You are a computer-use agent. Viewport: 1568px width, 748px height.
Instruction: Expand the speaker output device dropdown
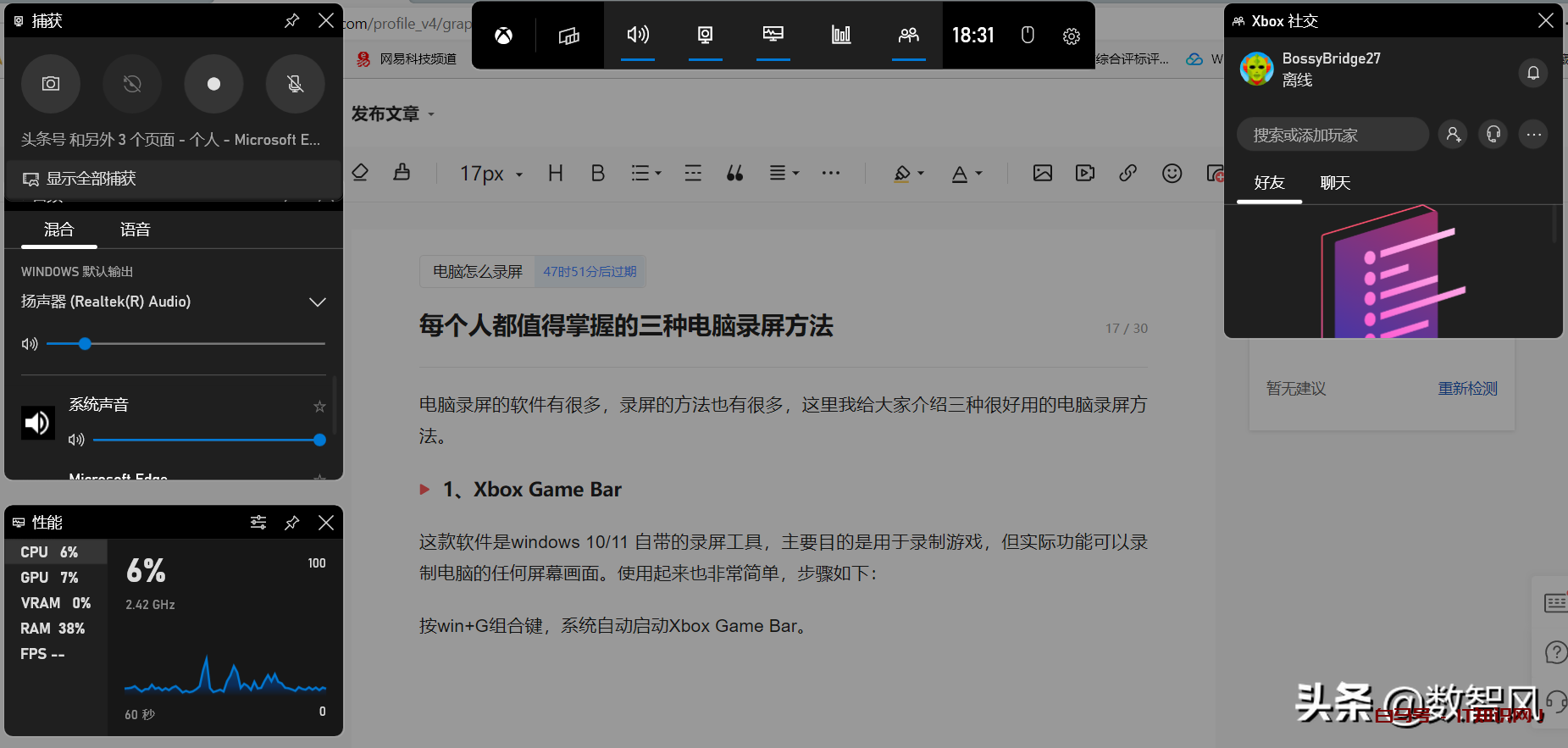click(x=317, y=302)
